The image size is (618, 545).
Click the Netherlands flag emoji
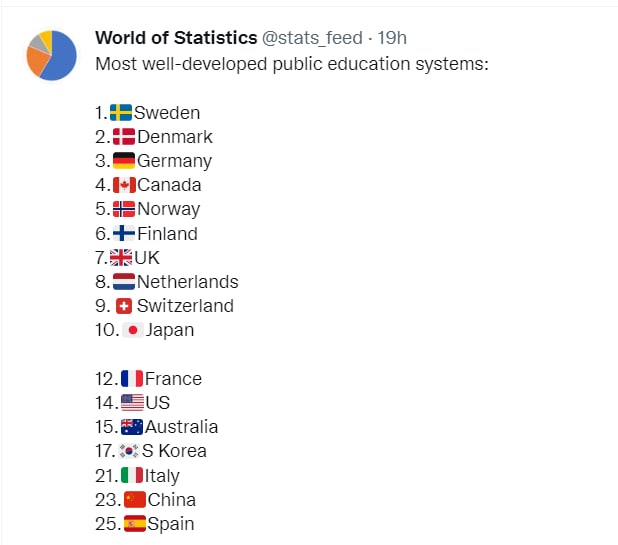click(x=124, y=282)
